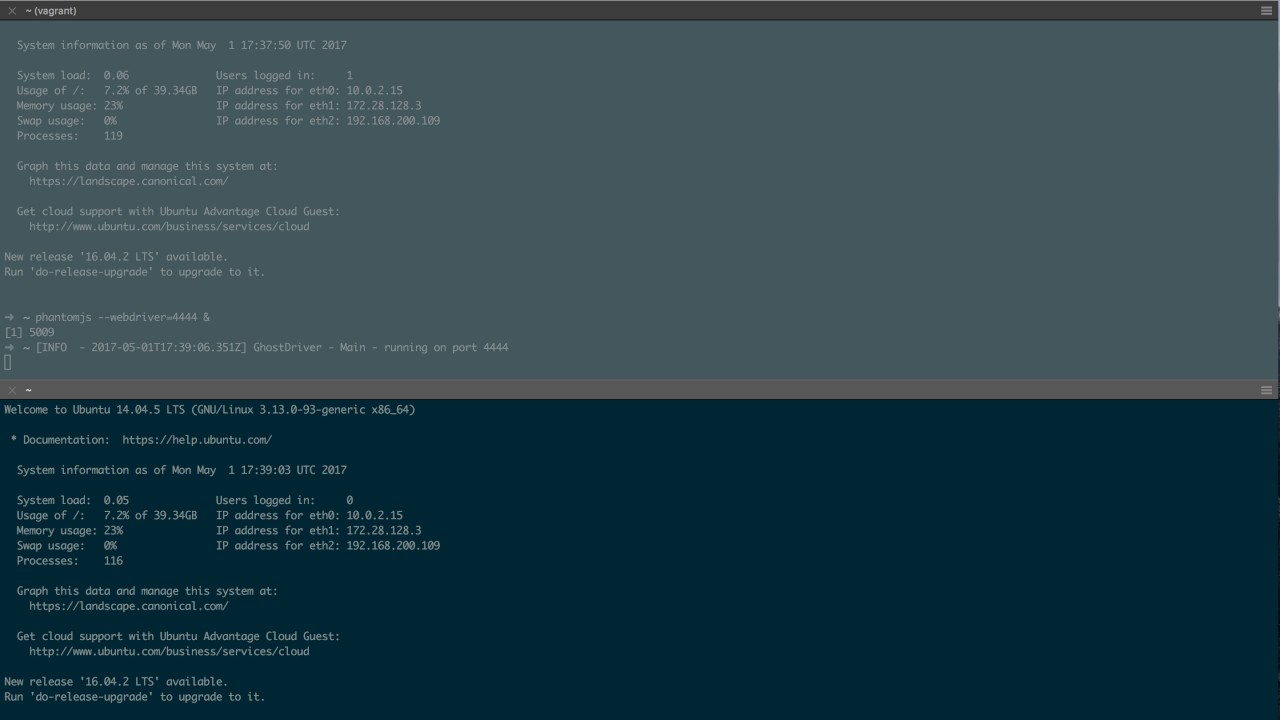
Task: Click "Usage of /: 7.2% of 39.34GB" in vagrant pane
Action: pyautogui.click(x=107, y=90)
